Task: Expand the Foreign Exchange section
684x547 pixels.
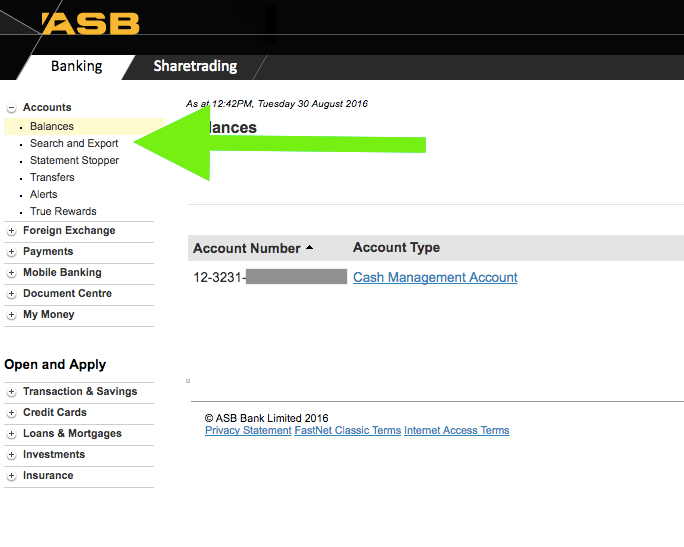Action: click(12, 231)
